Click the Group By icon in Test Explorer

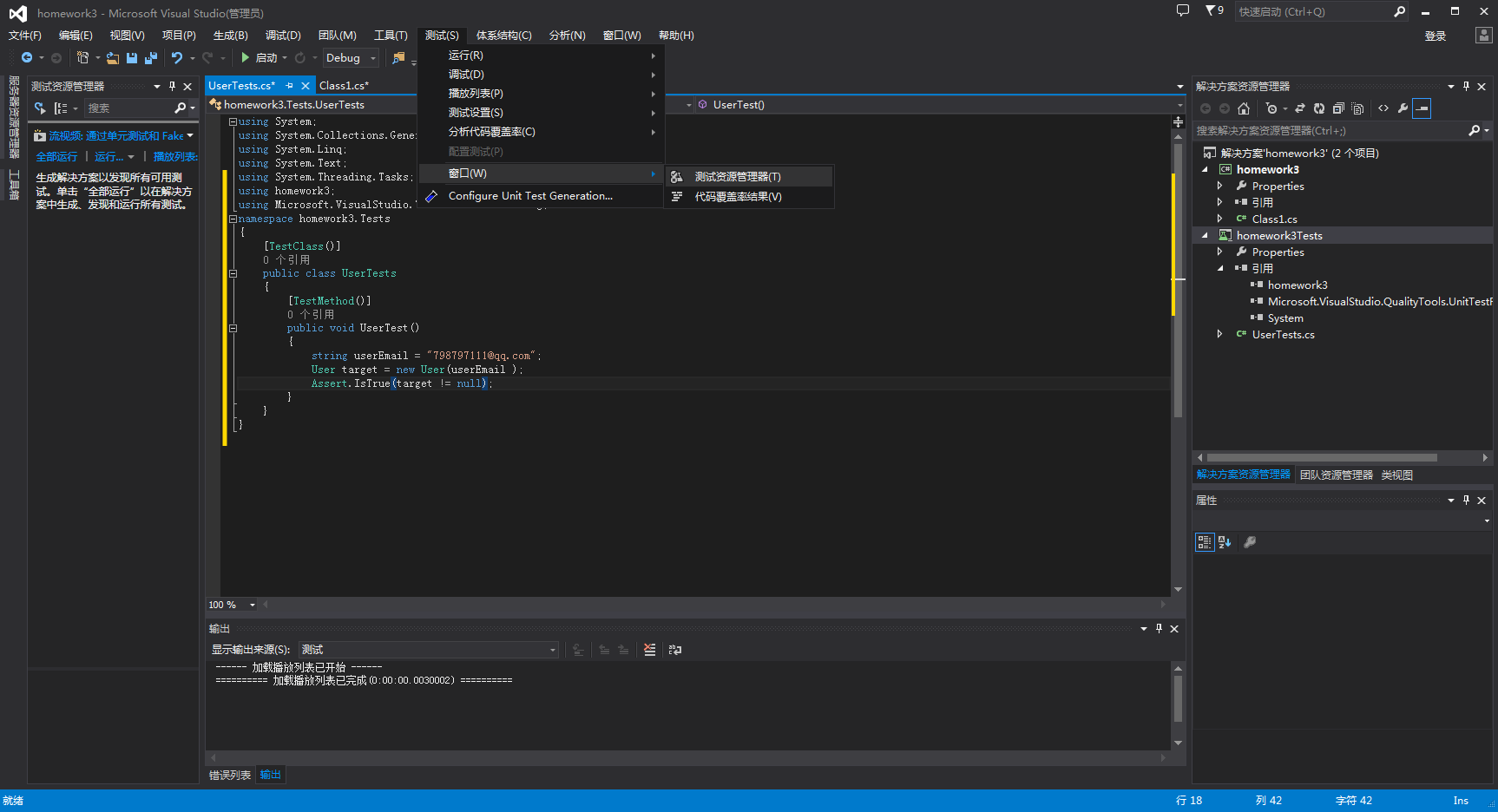61,108
